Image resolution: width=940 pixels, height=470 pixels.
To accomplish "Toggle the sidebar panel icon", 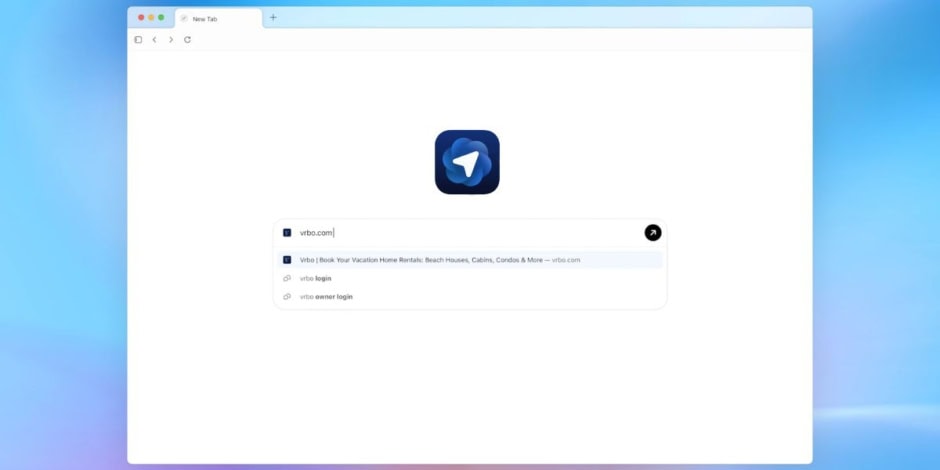I will [138, 40].
